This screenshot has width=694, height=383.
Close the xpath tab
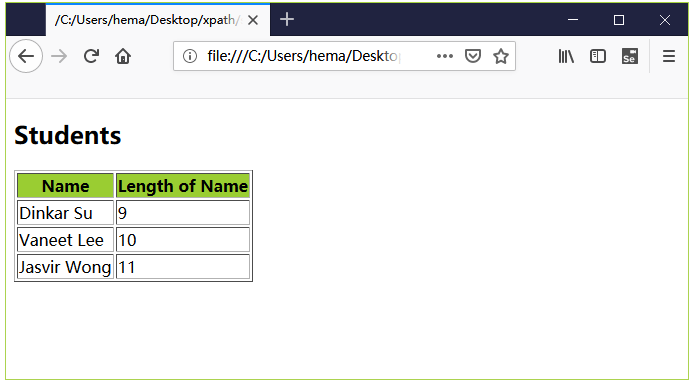point(253,20)
